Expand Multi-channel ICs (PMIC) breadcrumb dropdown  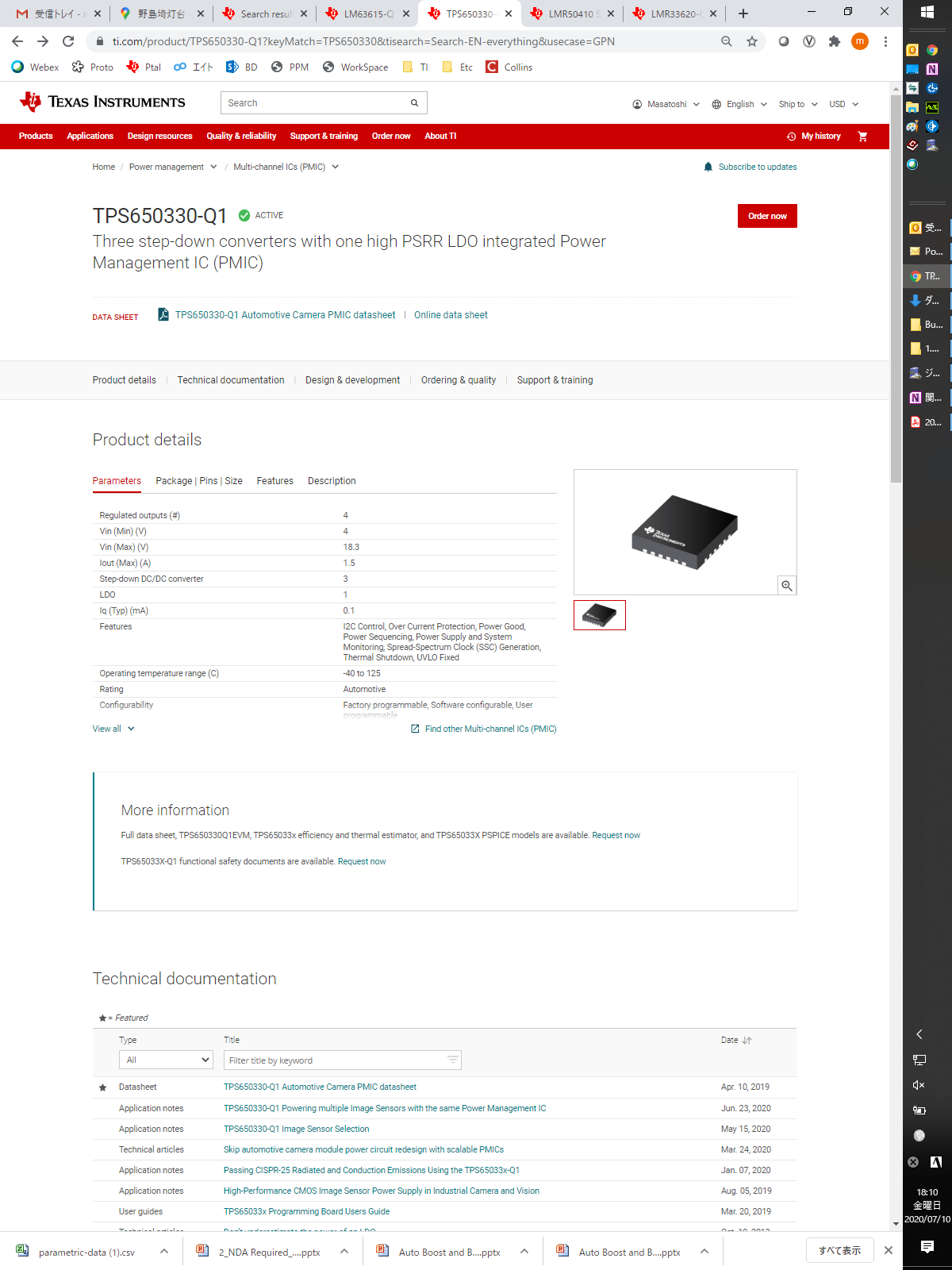pos(336,167)
